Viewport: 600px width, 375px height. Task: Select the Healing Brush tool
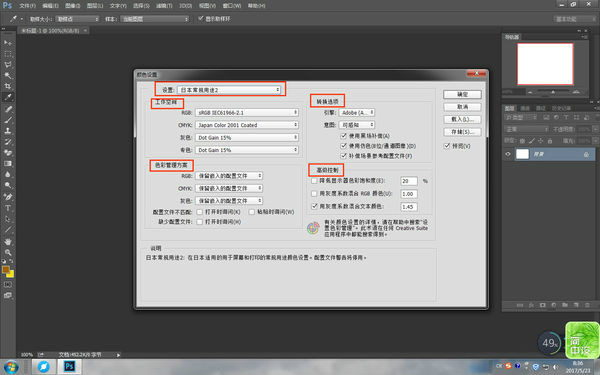click(8, 109)
